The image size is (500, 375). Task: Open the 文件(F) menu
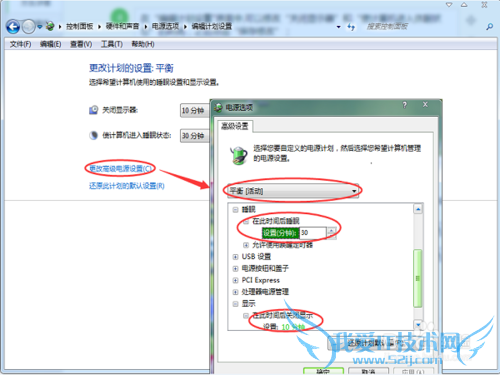coord(20,44)
